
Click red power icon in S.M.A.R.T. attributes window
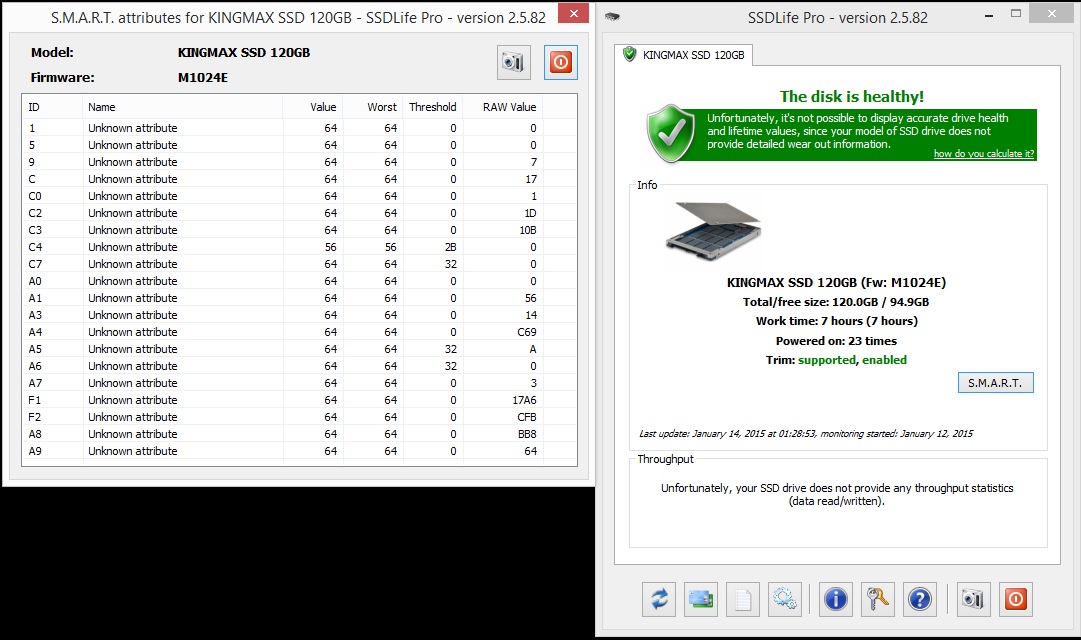tap(560, 63)
